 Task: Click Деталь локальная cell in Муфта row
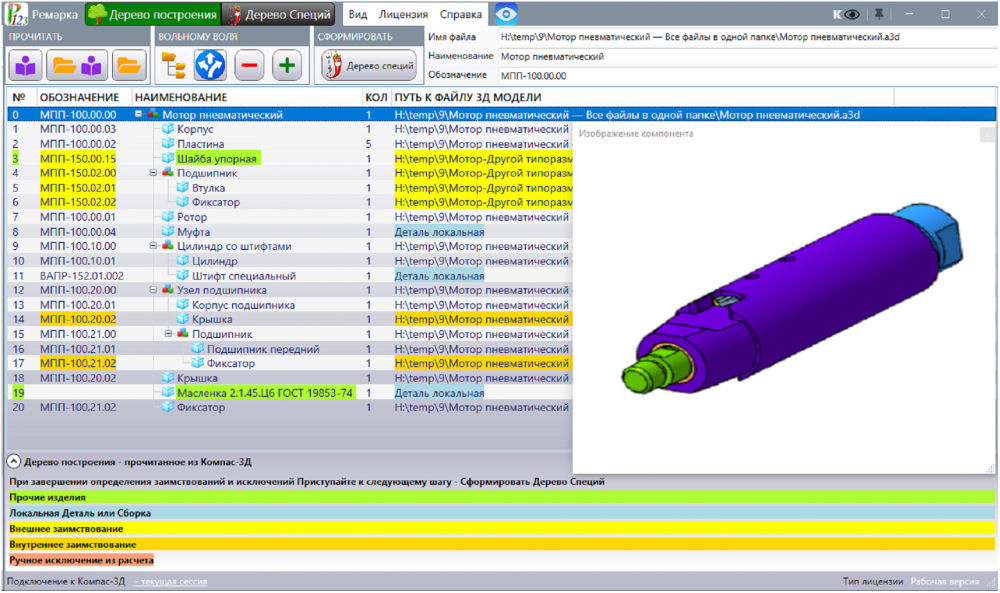coord(439,232)
